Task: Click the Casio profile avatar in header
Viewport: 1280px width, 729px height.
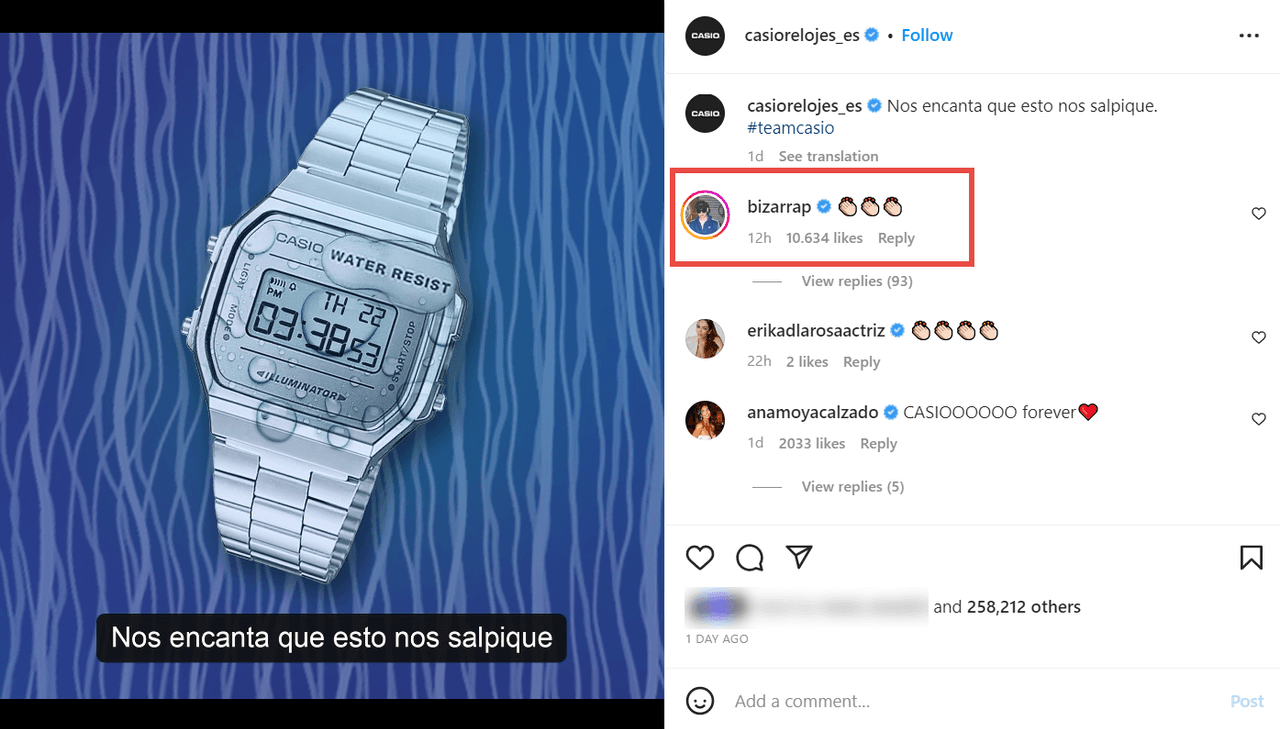Action: coord(704,35)
